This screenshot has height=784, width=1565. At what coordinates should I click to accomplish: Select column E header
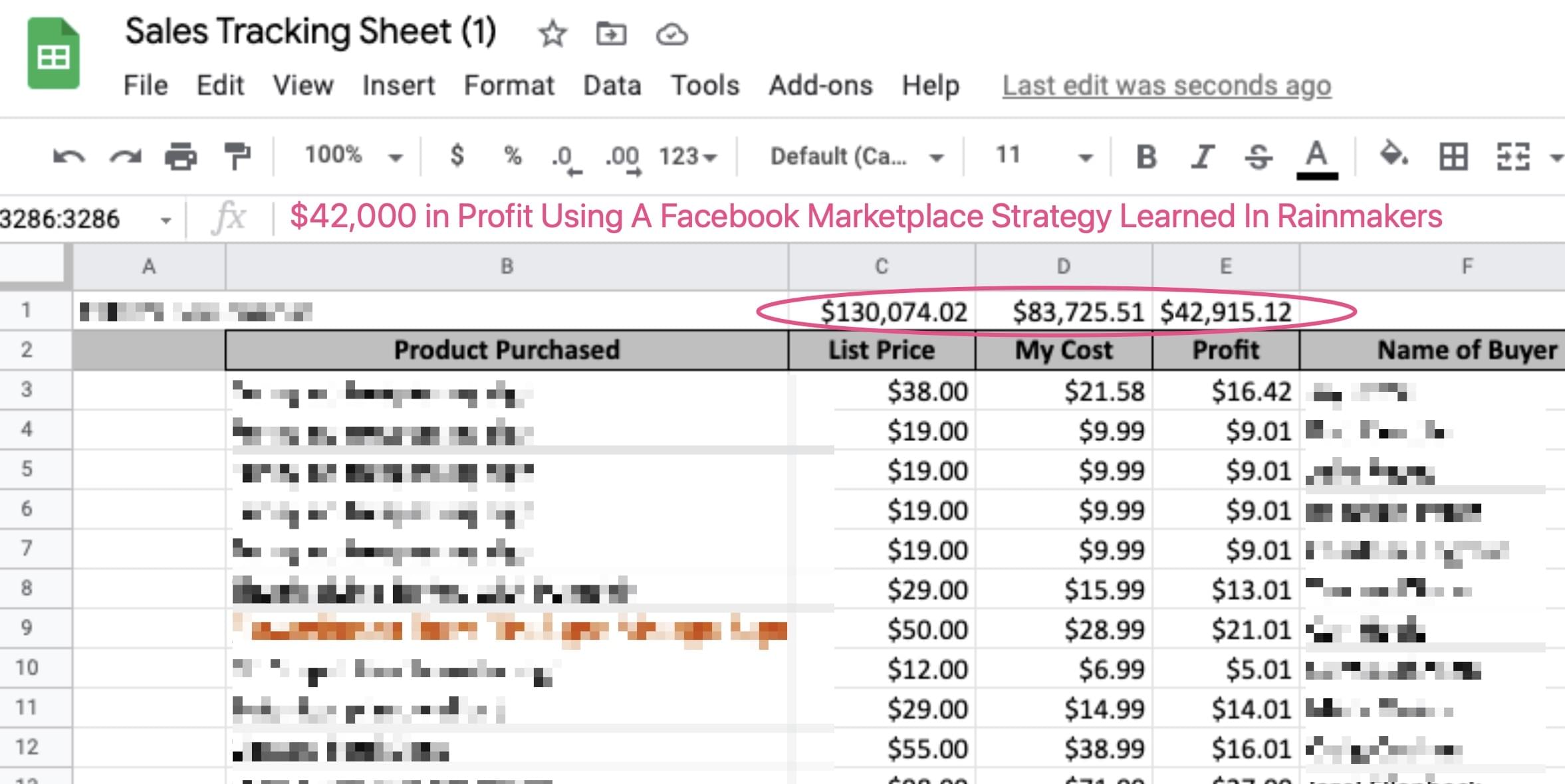tap(1226, 266)
